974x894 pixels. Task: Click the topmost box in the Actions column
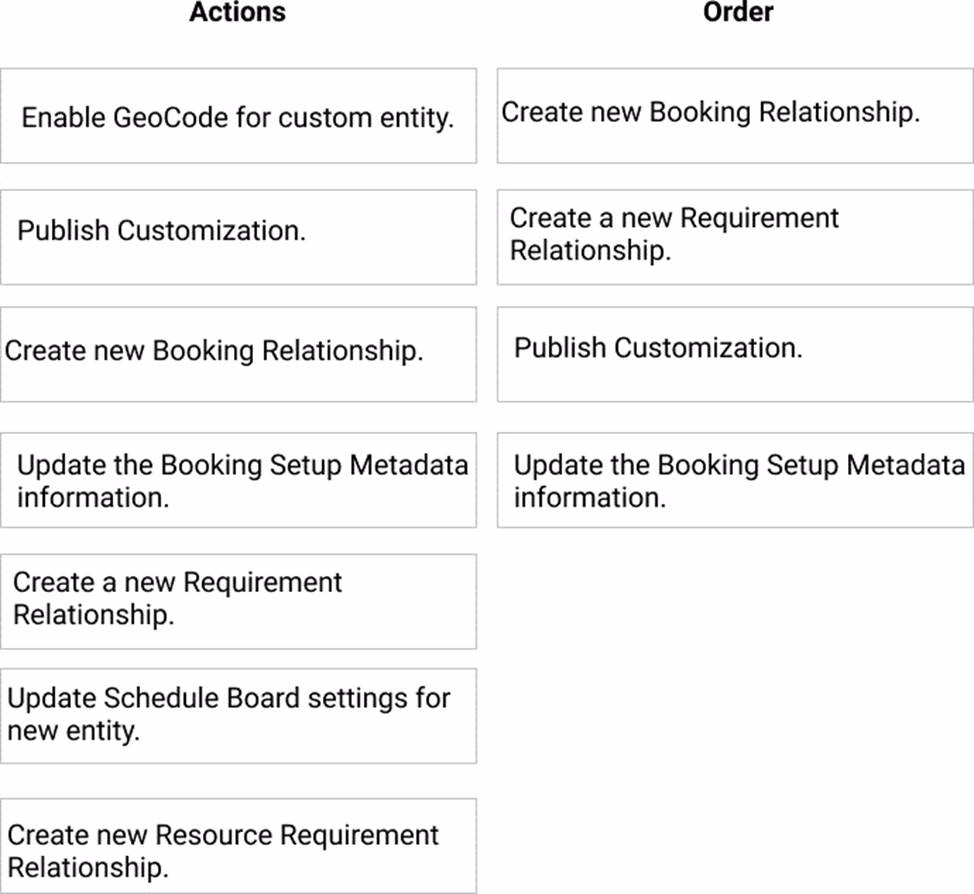238,117
